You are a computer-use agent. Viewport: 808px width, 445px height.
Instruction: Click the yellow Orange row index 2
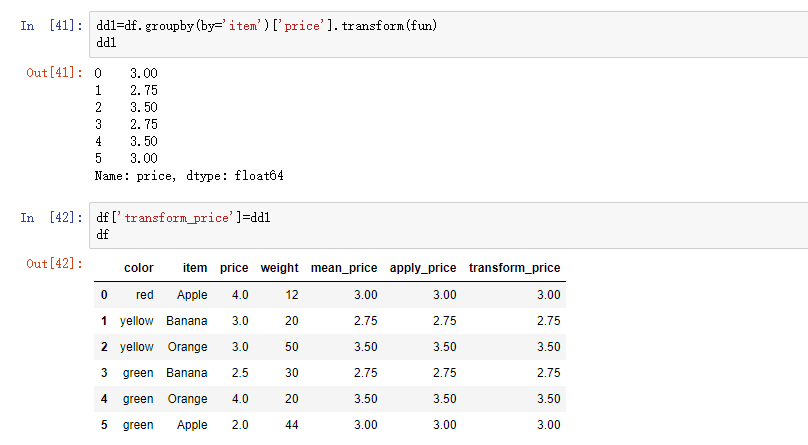104,347
